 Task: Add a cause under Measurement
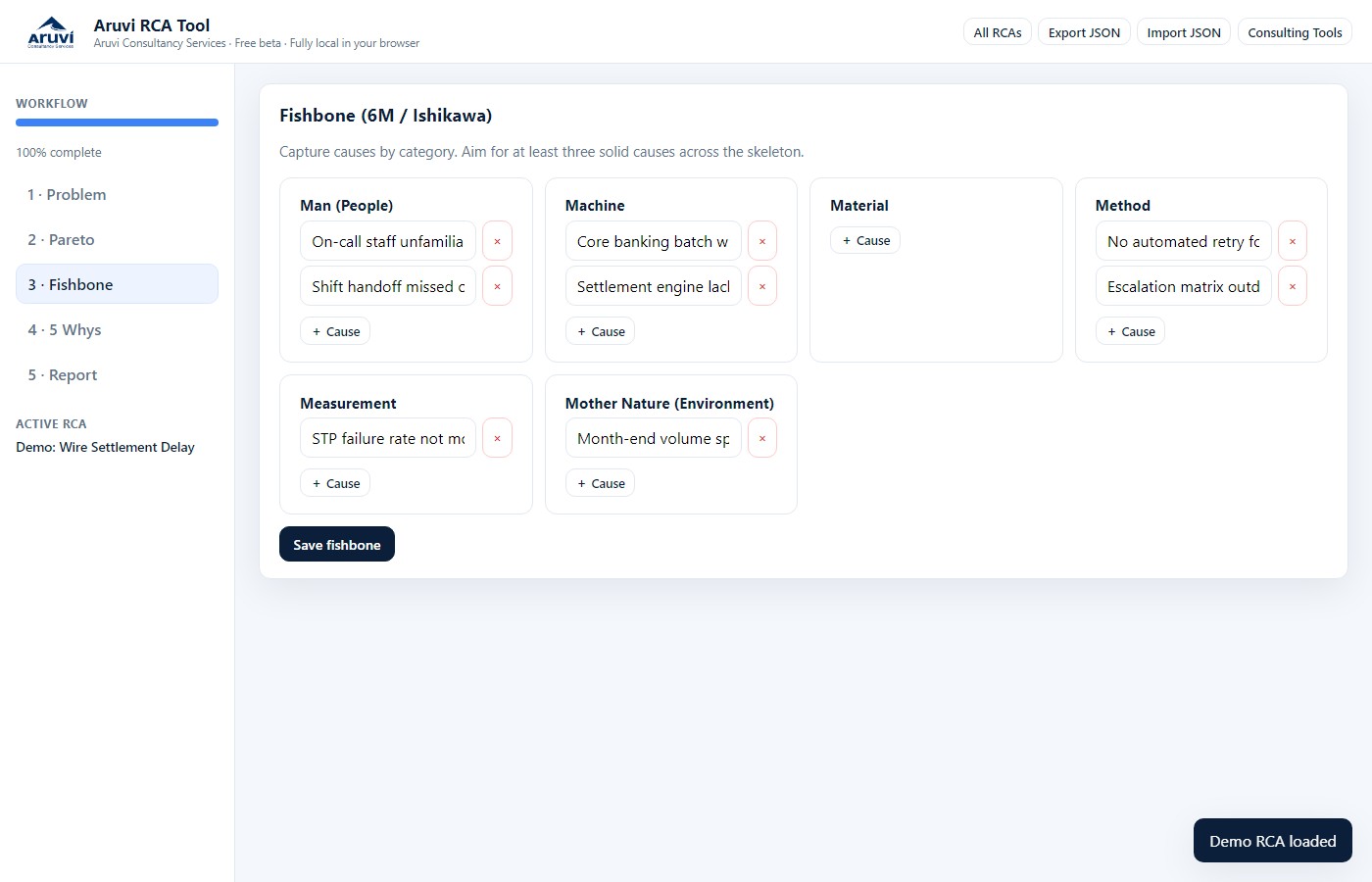click(335, 483)
